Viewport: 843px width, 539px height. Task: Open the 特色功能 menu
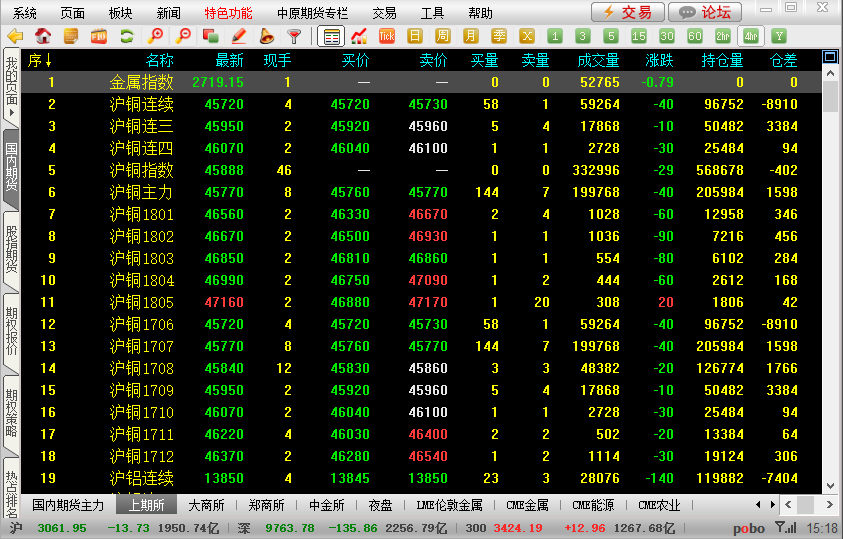[228, 13]
